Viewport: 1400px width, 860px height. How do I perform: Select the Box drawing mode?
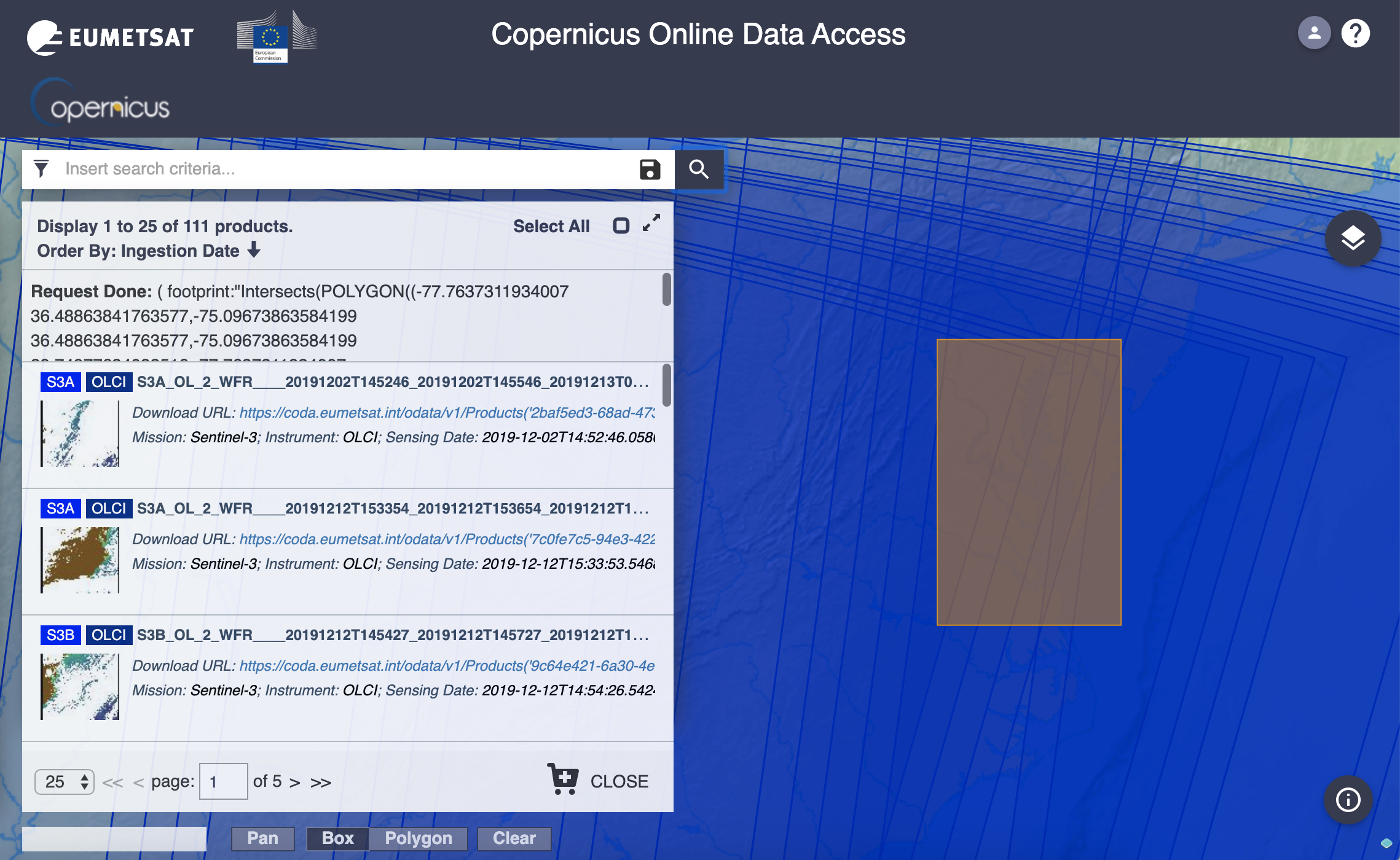tap(337, 838)
